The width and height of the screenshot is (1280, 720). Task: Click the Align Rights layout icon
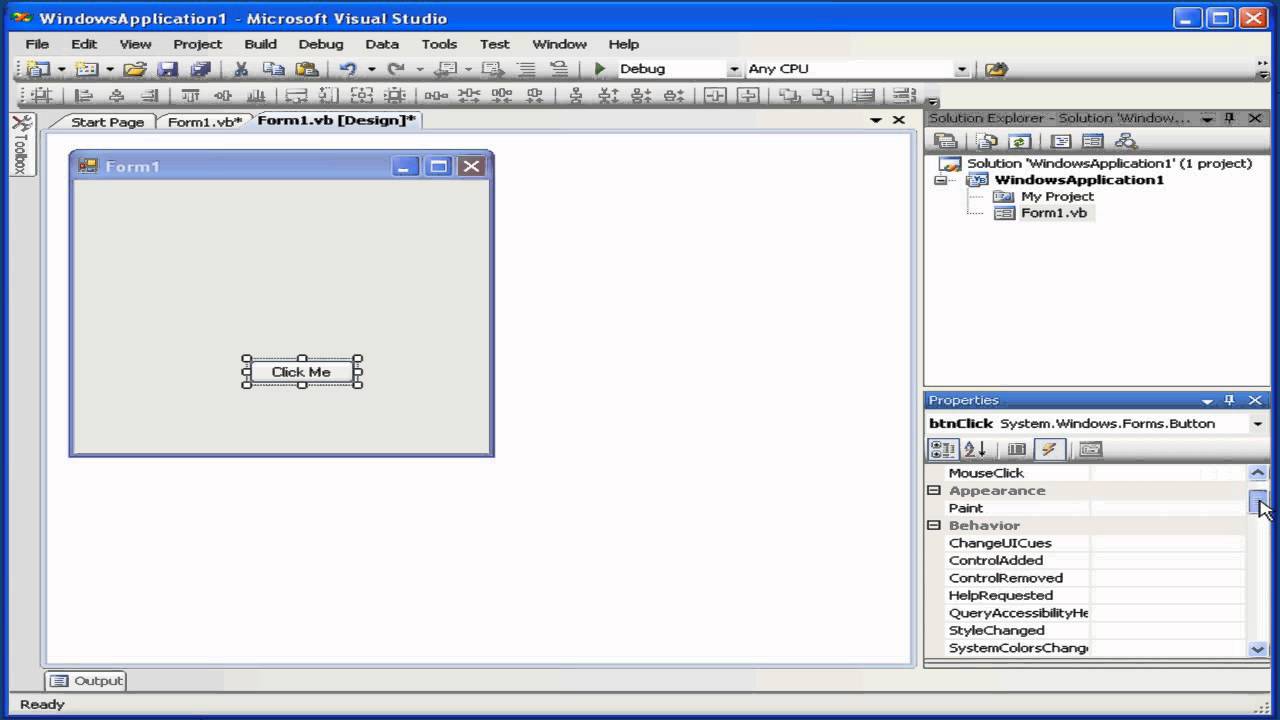(149, 96)
